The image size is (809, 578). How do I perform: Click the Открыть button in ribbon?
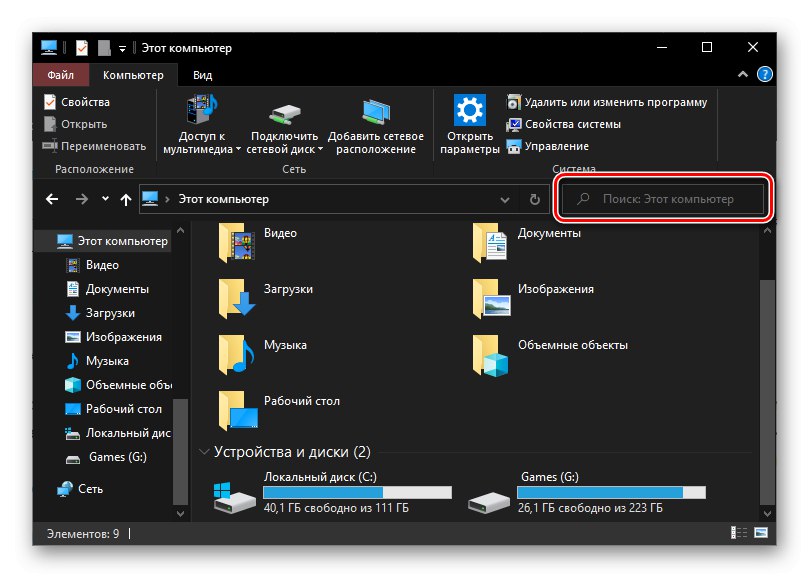[x=76, y=124]
